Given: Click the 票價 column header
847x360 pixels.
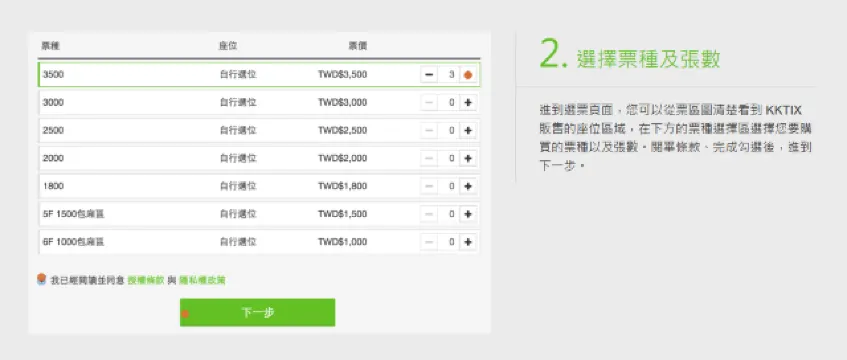Looking at the screenshot, I should [358, 46].
